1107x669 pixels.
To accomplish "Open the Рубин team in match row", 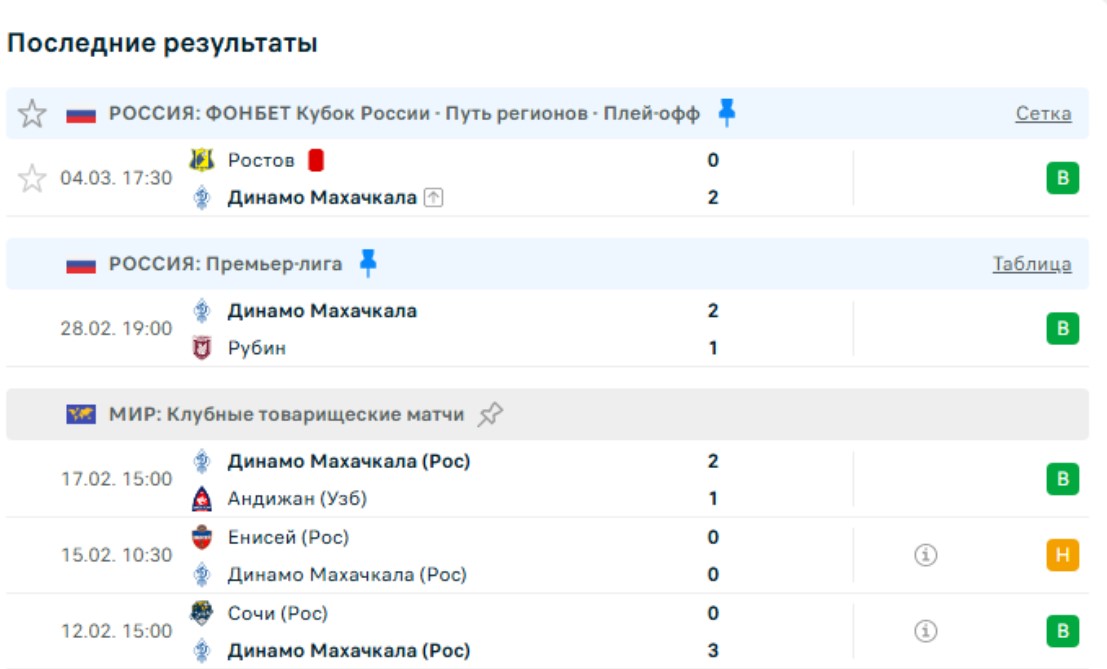I will tap(256, 348).
